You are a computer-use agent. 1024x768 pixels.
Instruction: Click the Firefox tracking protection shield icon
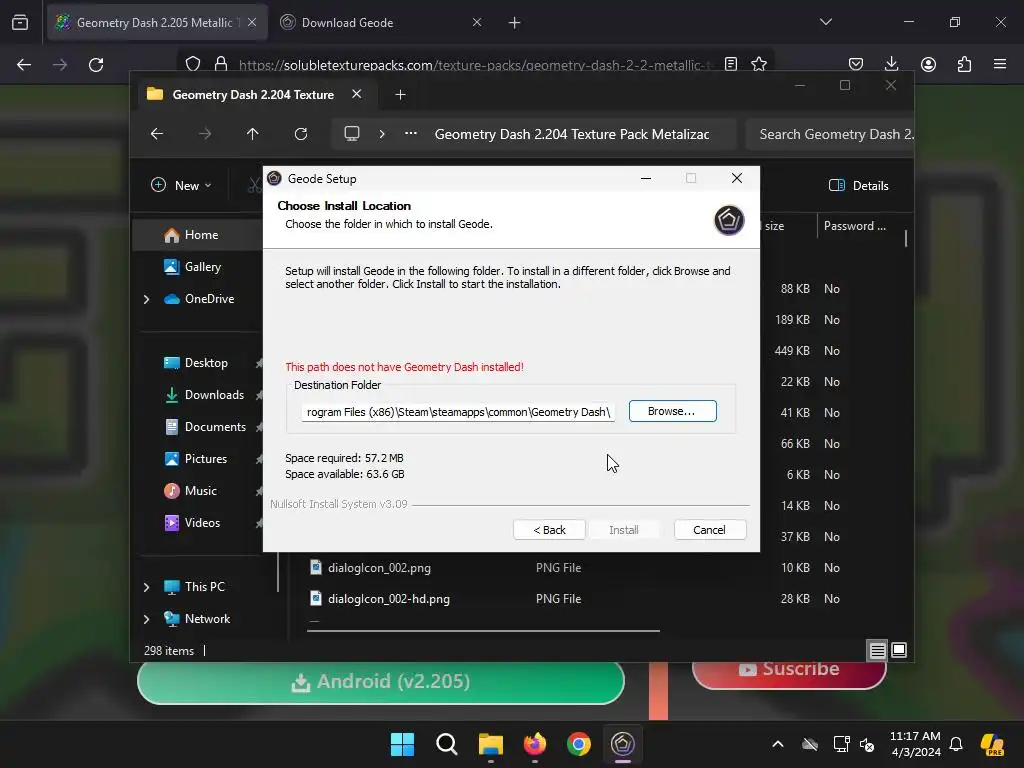click(193, 64)
